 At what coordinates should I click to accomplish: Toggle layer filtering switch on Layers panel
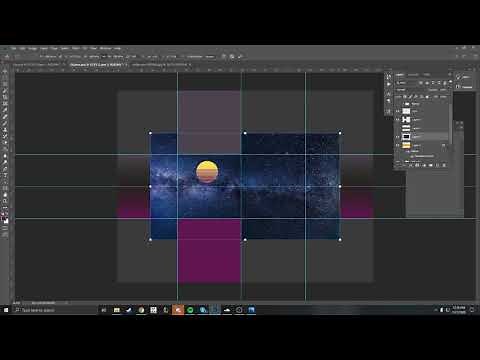click(x=451, y=82)
